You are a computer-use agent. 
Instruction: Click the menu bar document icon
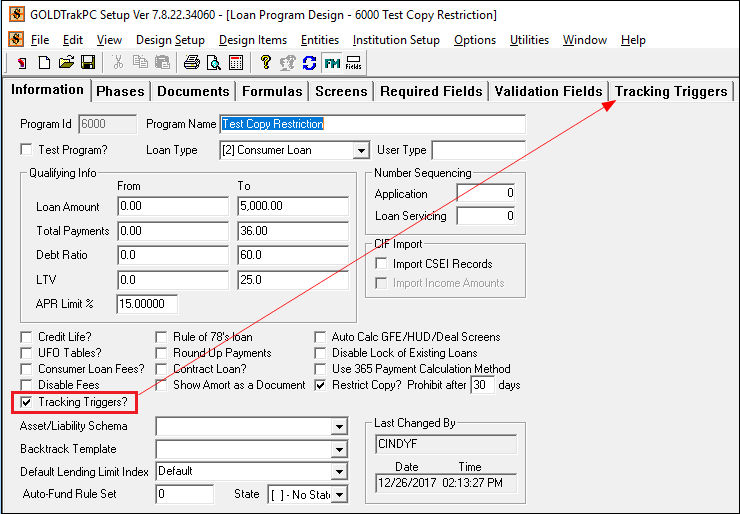coord(16,39)
